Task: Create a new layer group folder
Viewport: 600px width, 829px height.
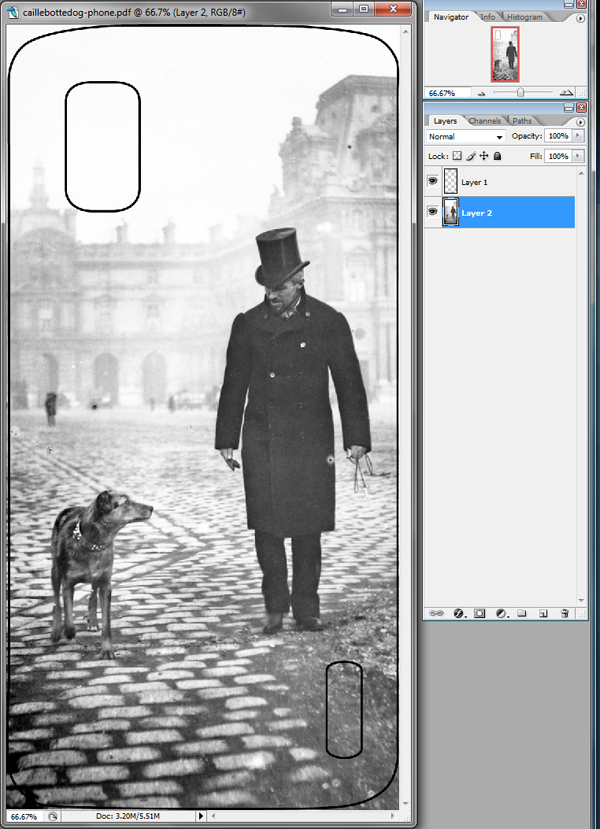Action: click(x=522, y=613)
